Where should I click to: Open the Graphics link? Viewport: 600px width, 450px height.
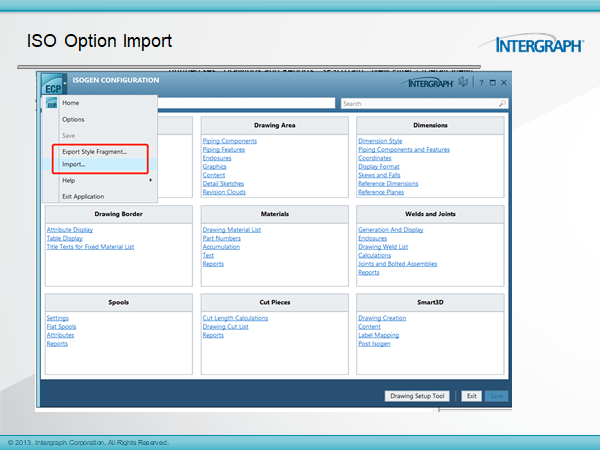(x=214, y=166)
